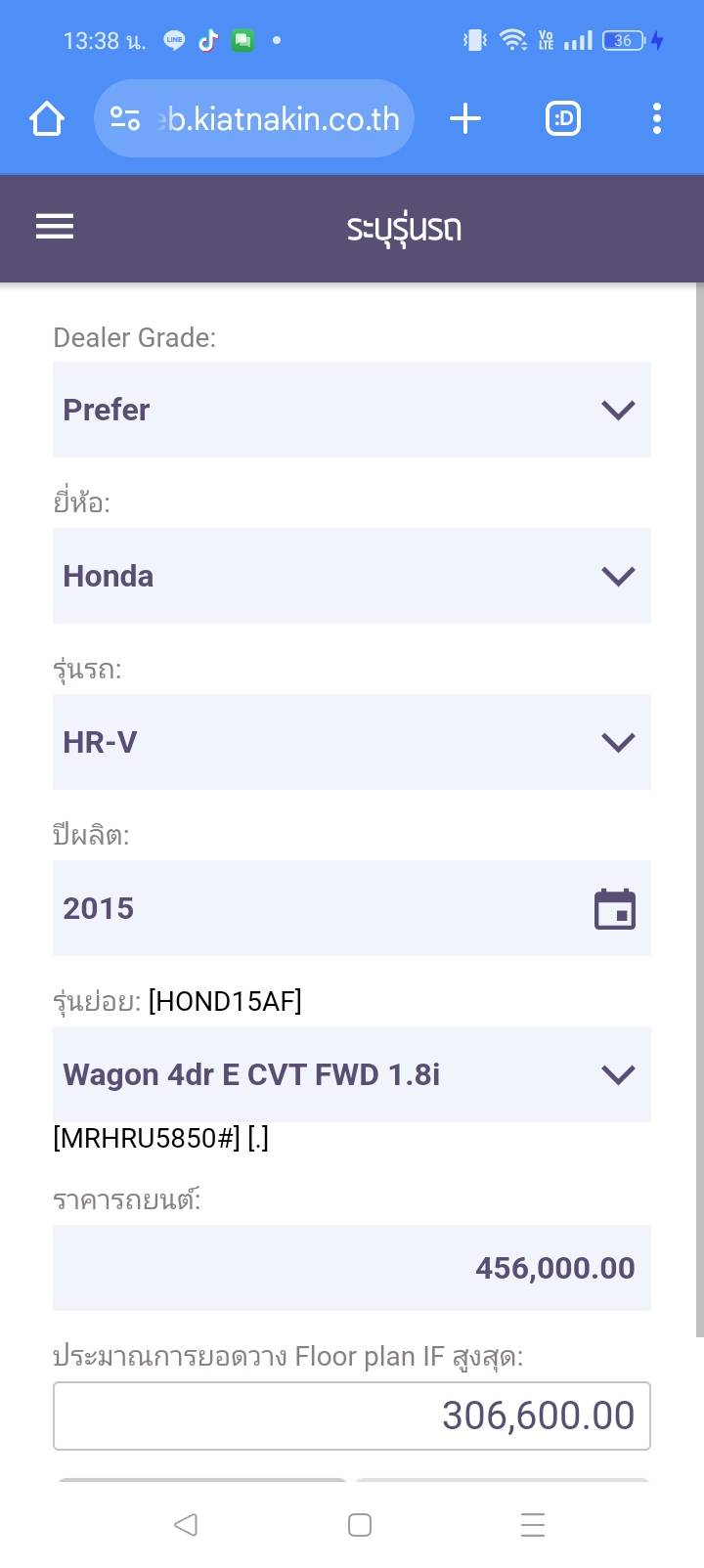
Task: Tap the battery indicator in status bar
Action: pyautogui.click(x=624, y=41)
